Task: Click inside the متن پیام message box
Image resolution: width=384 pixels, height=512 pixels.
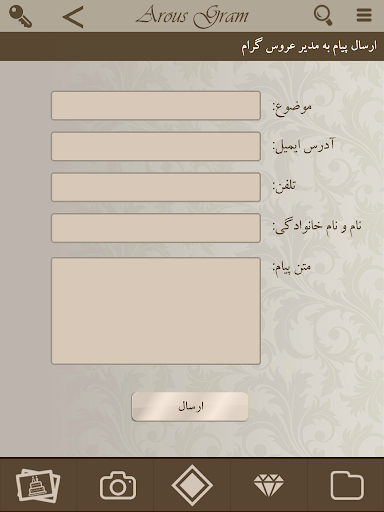Action: coord(156,311)
